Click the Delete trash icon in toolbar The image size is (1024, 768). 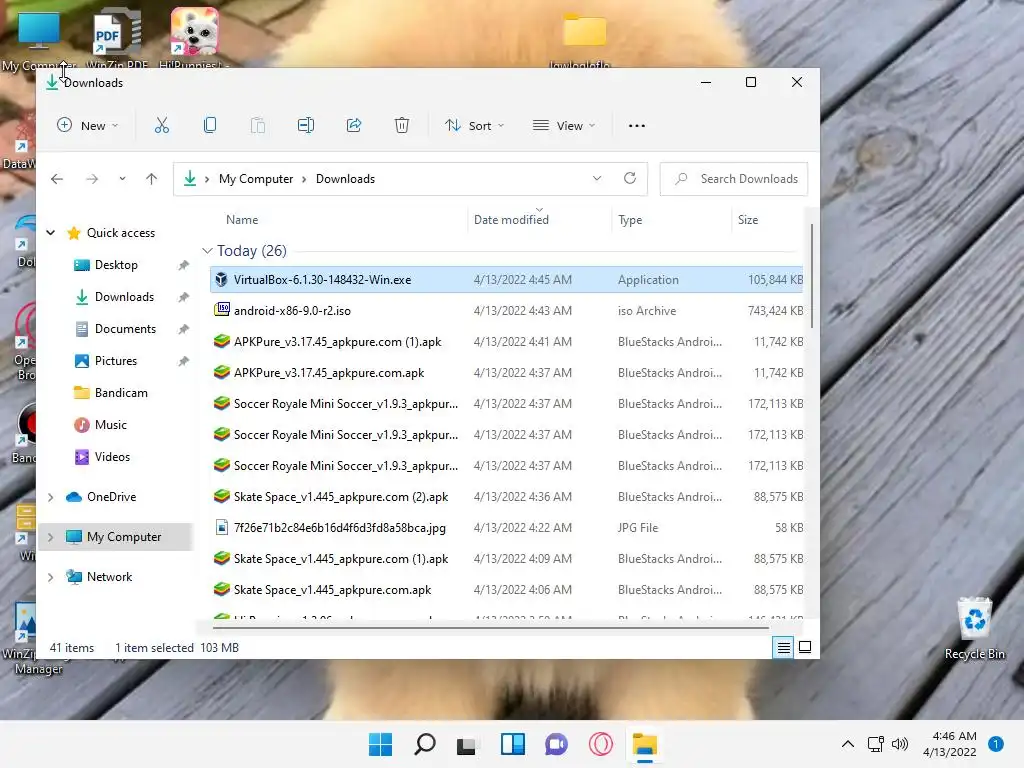(x=402, y=125)
